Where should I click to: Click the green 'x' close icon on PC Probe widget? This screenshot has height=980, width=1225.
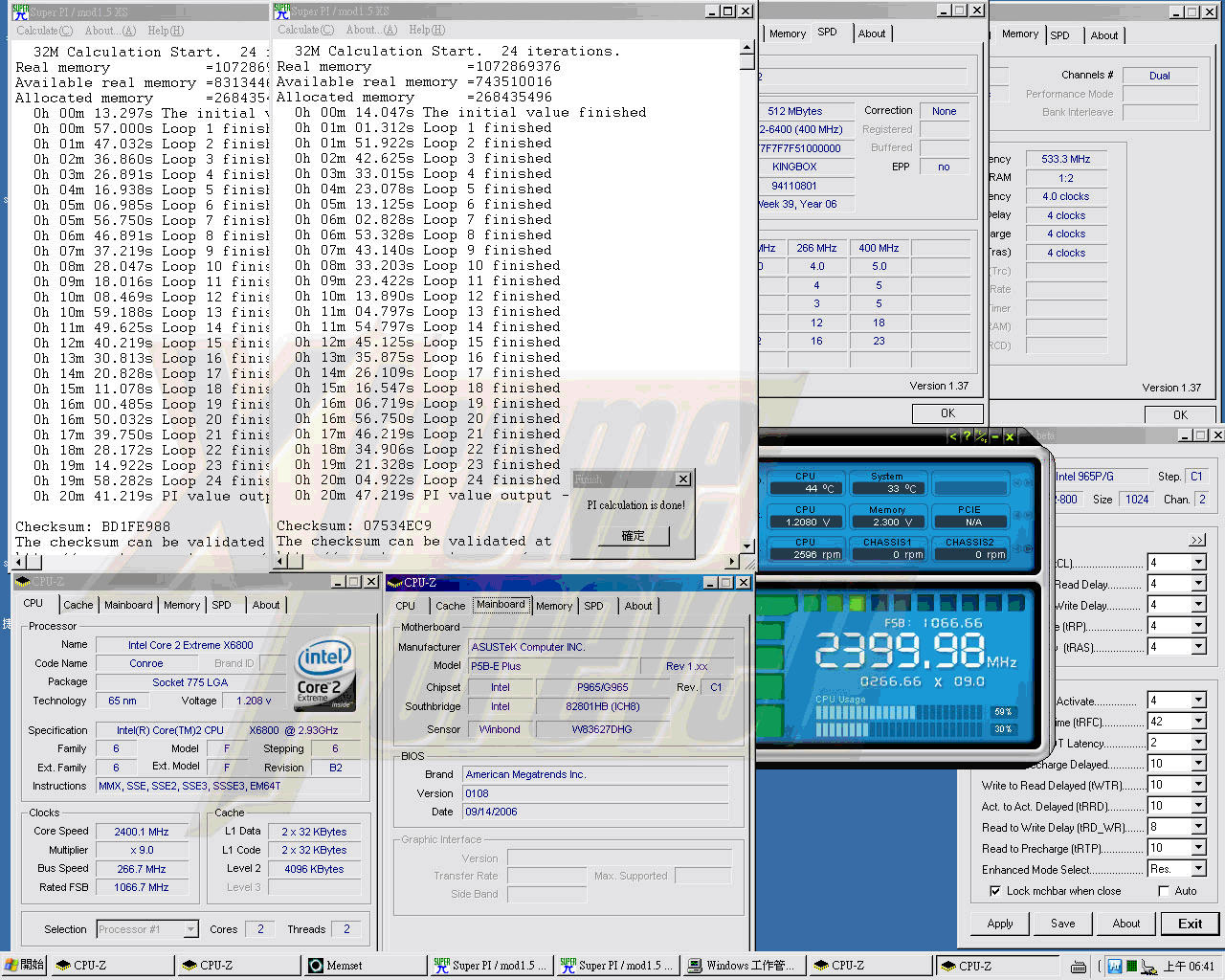[1009, 436]
